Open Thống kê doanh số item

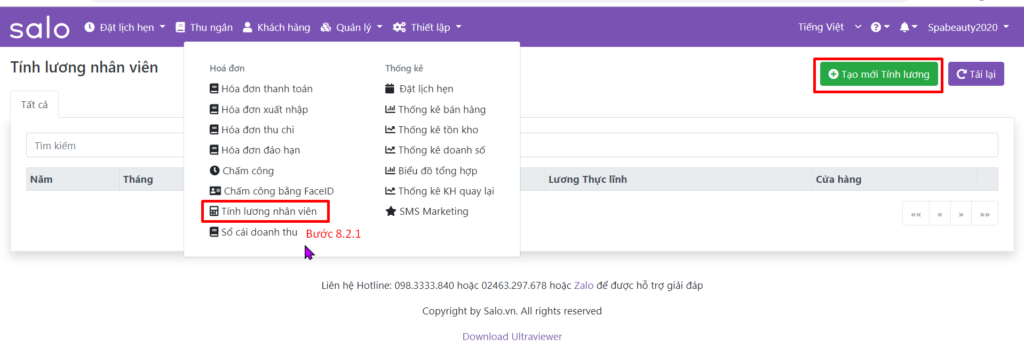[435, 150]
